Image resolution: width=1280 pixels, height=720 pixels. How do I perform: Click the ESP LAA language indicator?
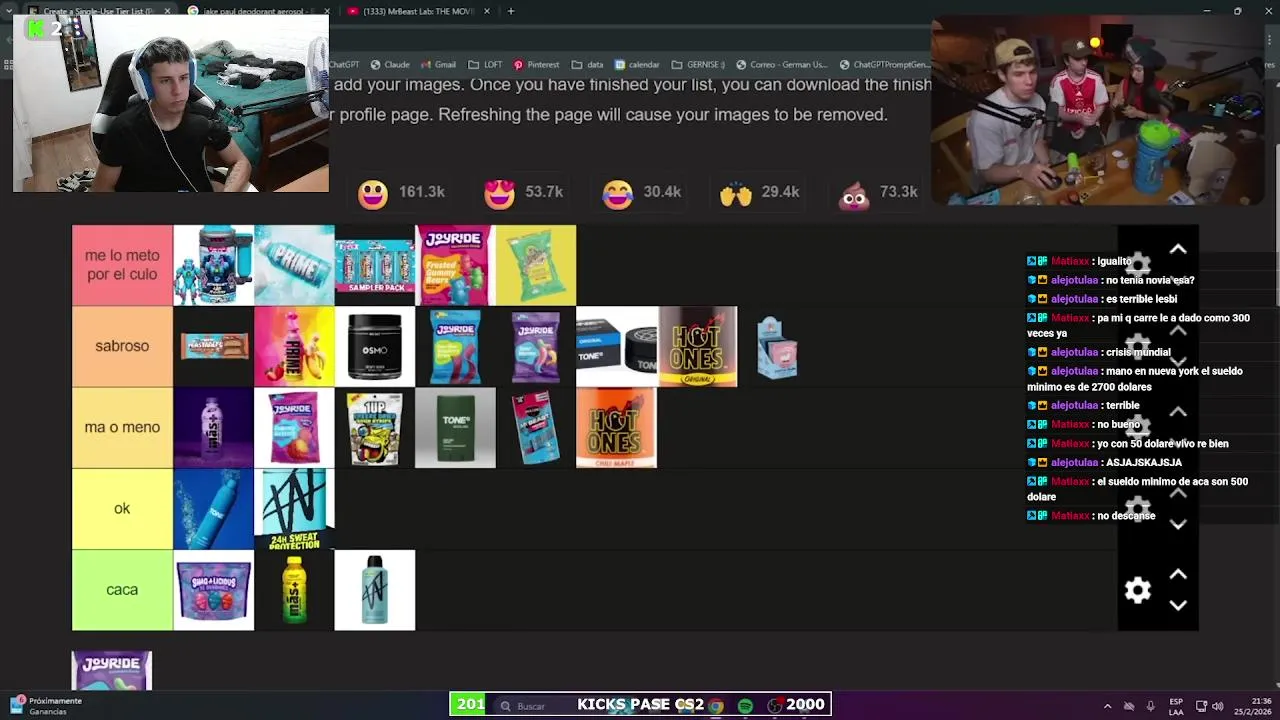pos(1176,706)
